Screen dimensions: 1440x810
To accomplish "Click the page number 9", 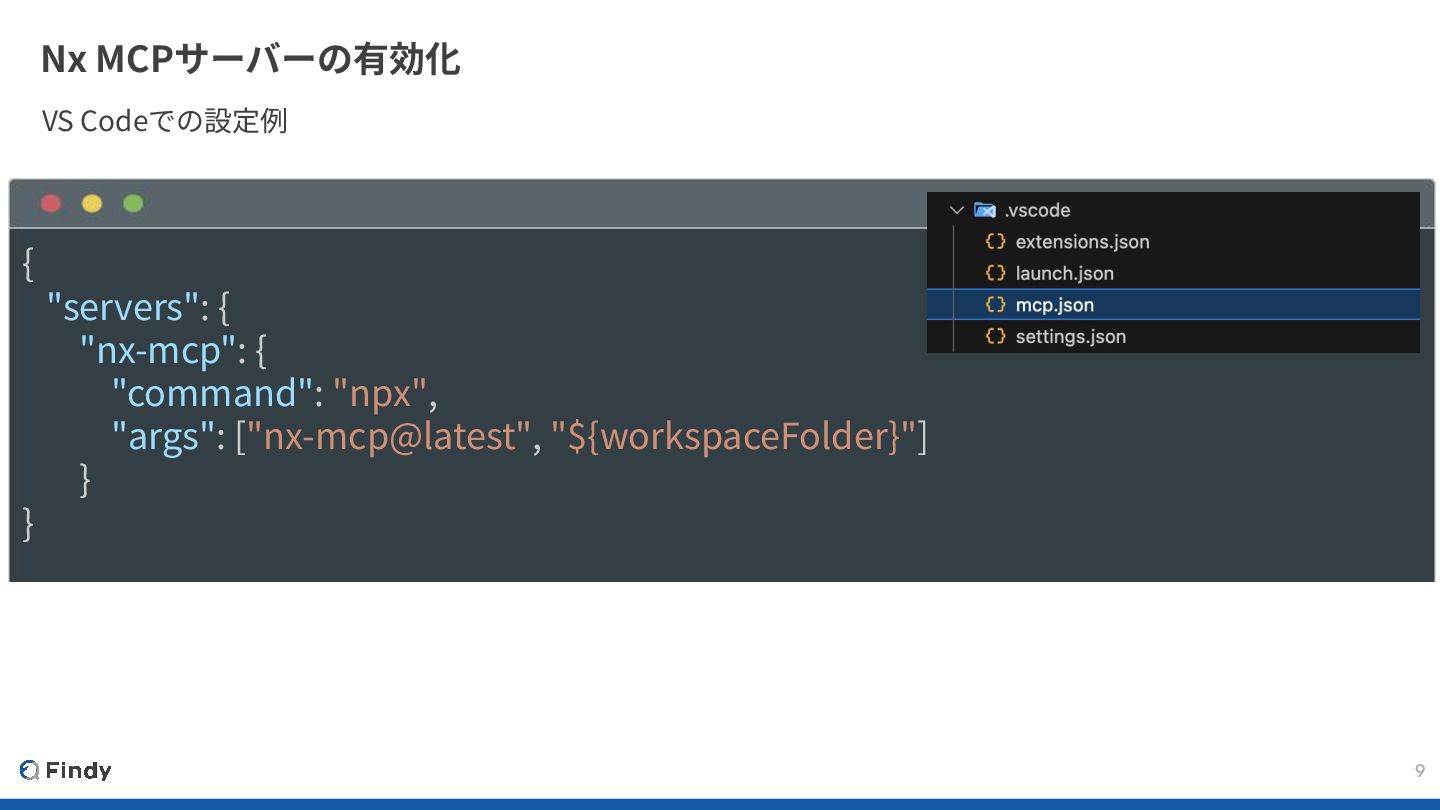I will [x=1420, y=770].
